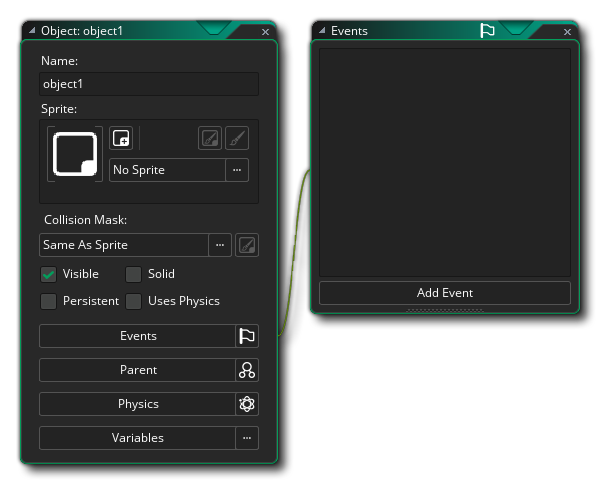Enable the Uses Physics checkbox
The image size is (600, 484).
[x=133, y=301]
